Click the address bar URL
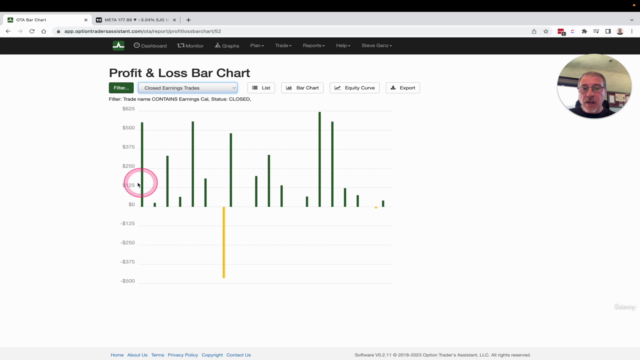 tap(142, 31)
